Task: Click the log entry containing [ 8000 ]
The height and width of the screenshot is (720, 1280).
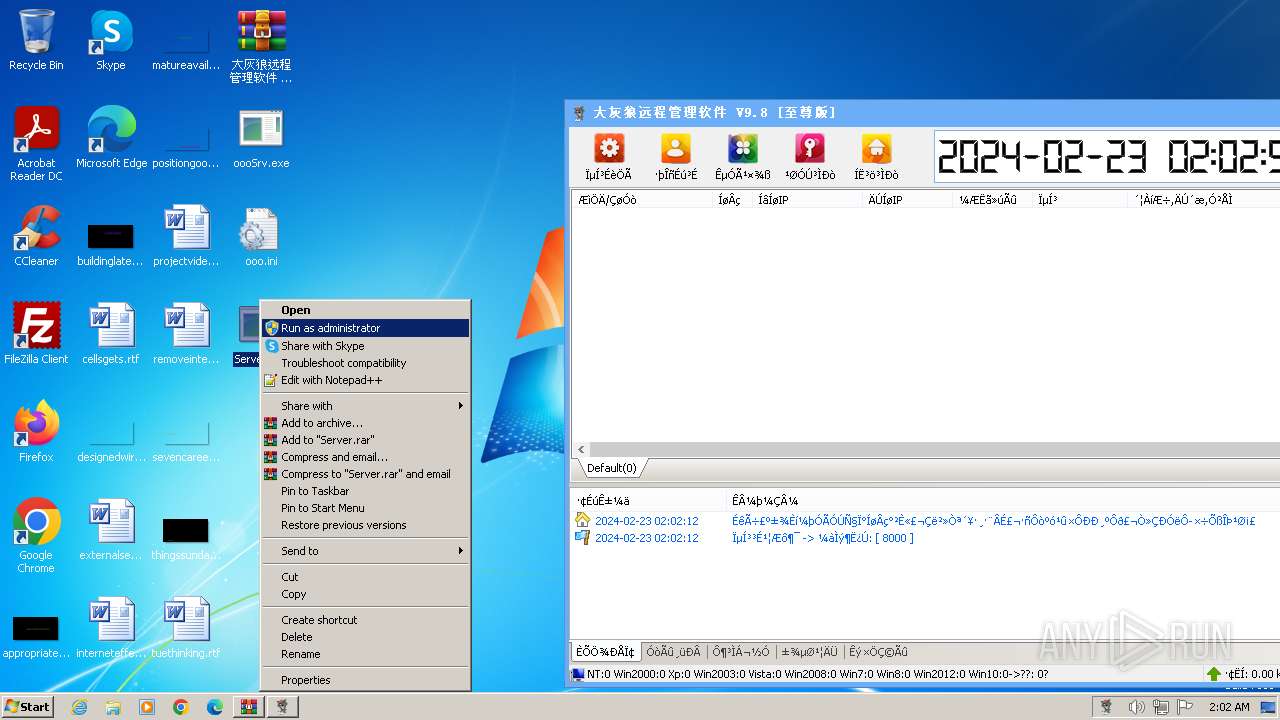Action: tap(822, 538)
